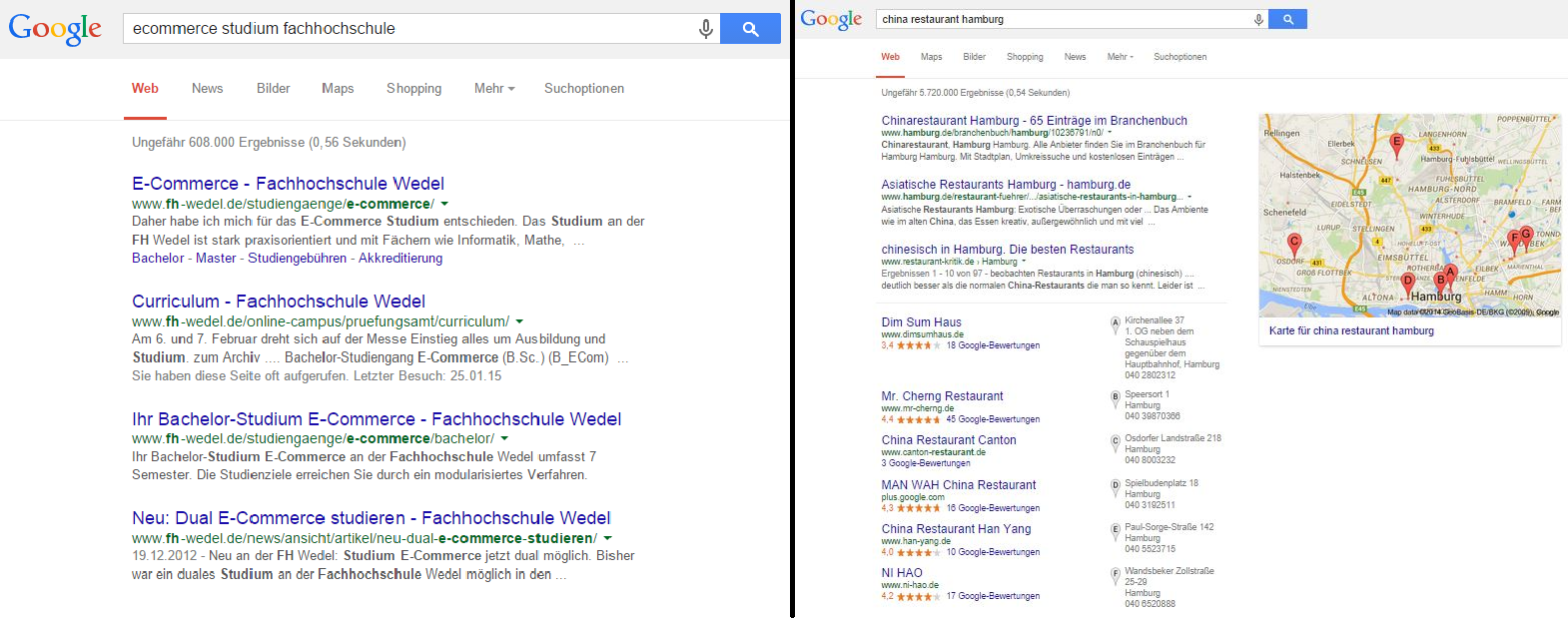The height and width of the screenshot is (618, 1568).
Task: Click star rating of Mr. Cherng Restaurant
Action: (x=918, y=419)
